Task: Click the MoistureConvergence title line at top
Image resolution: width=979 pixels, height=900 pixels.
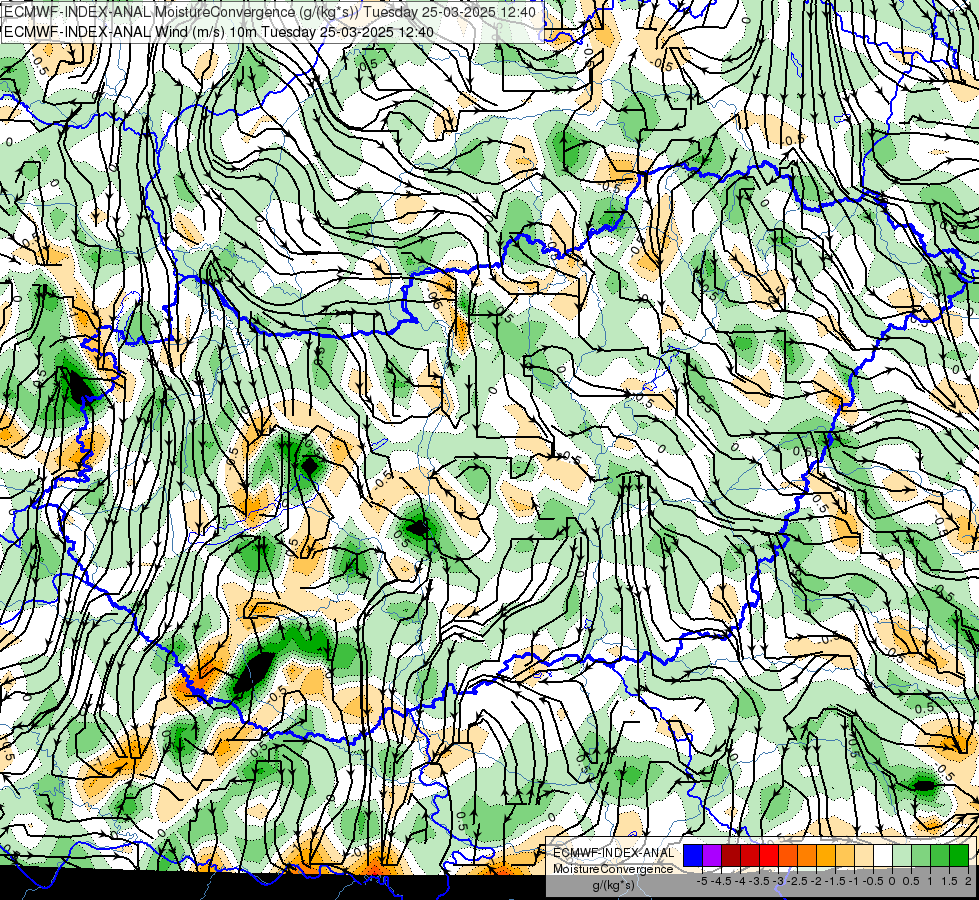Action: click(x=270, y=12)
